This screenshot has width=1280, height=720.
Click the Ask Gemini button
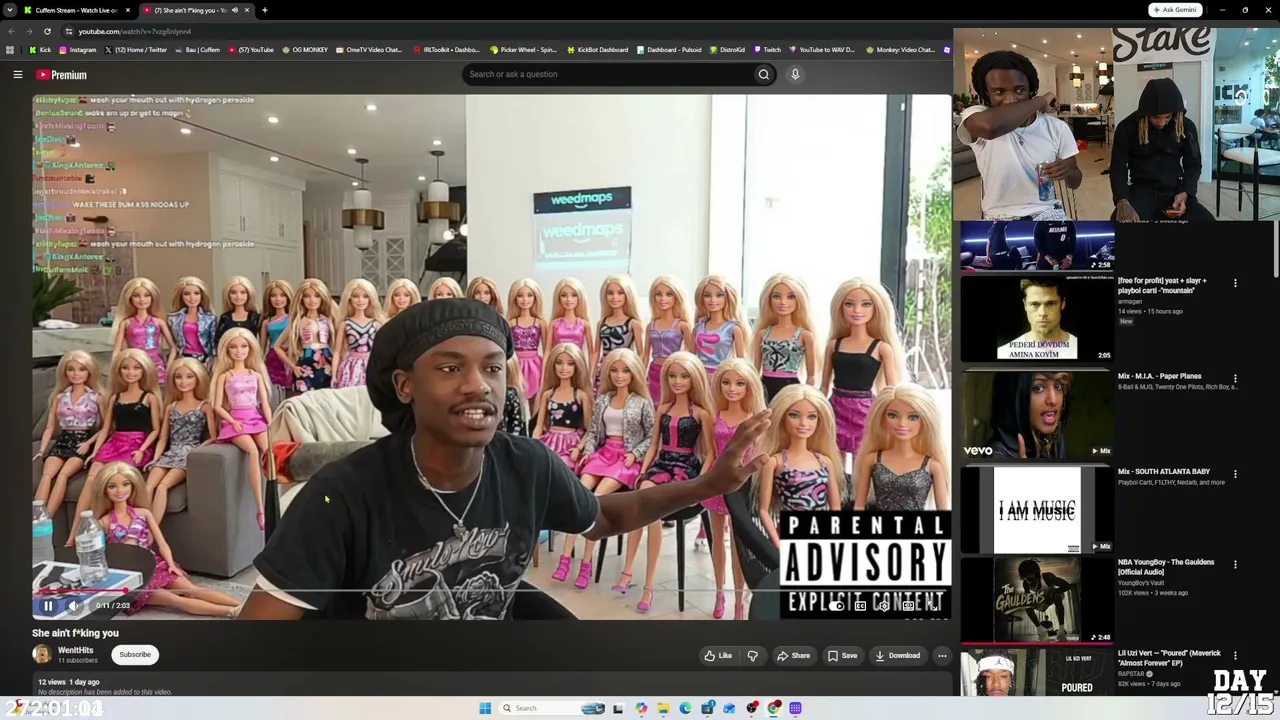[x=1175, y=10]
